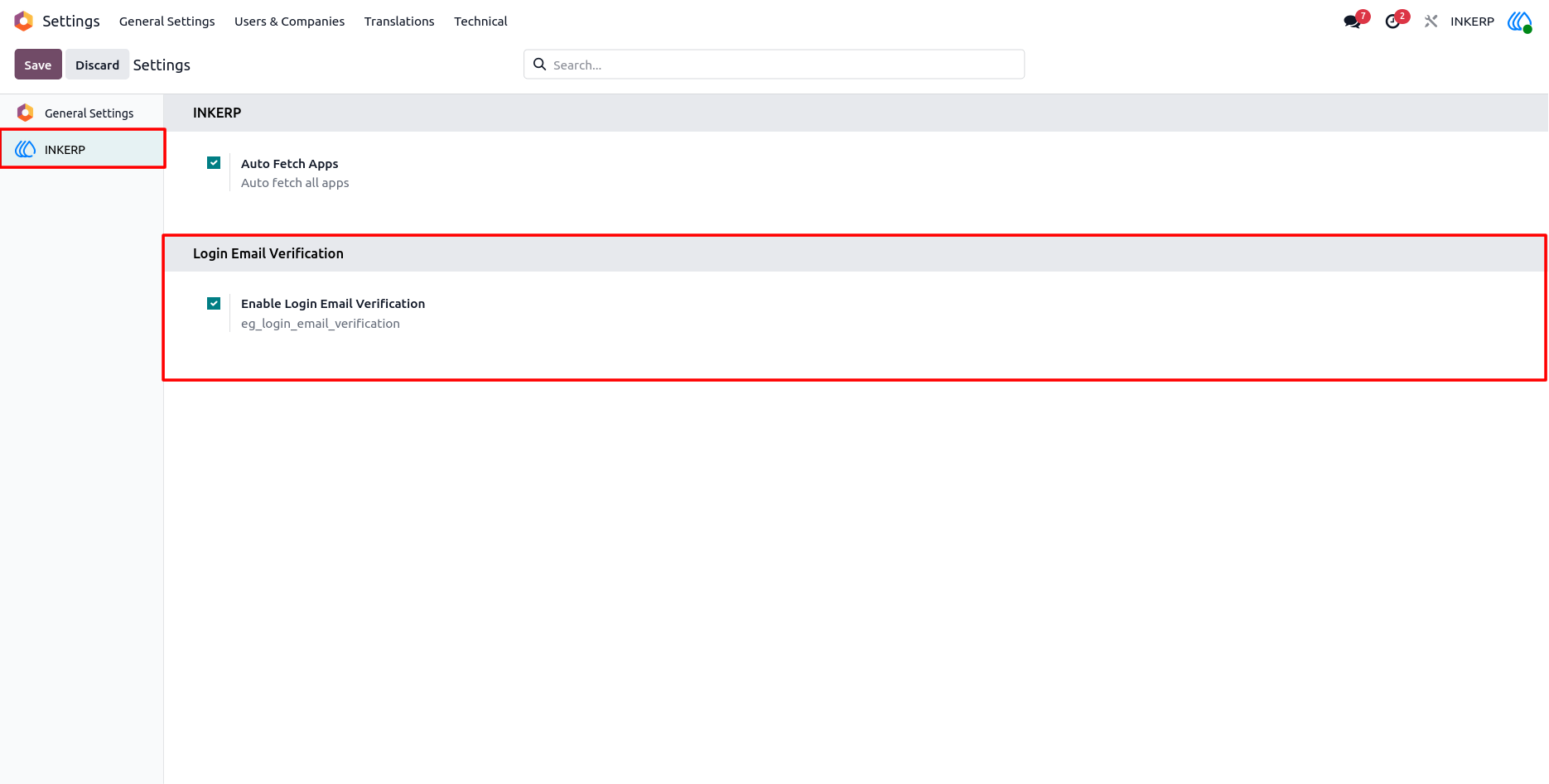
Task: Uncheck the Auto Fetch Apps checkbox
Action: point(214,163)
